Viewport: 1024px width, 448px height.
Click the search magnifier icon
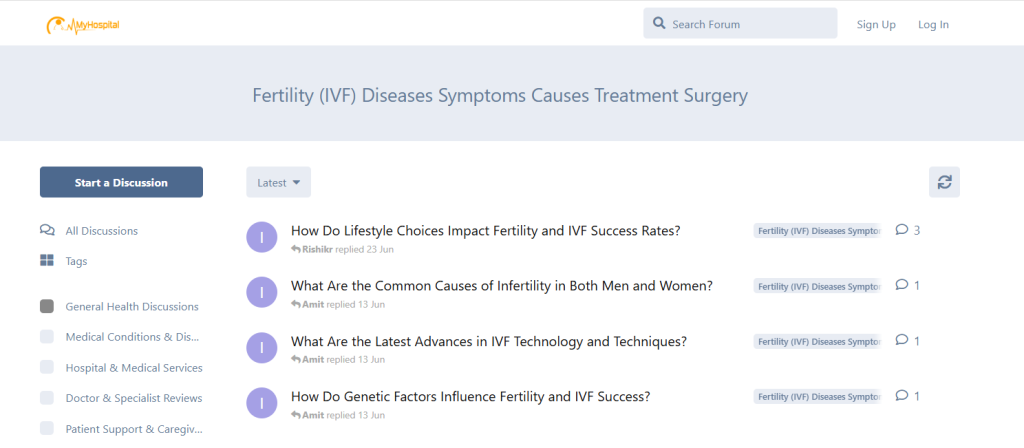[659, 23]
